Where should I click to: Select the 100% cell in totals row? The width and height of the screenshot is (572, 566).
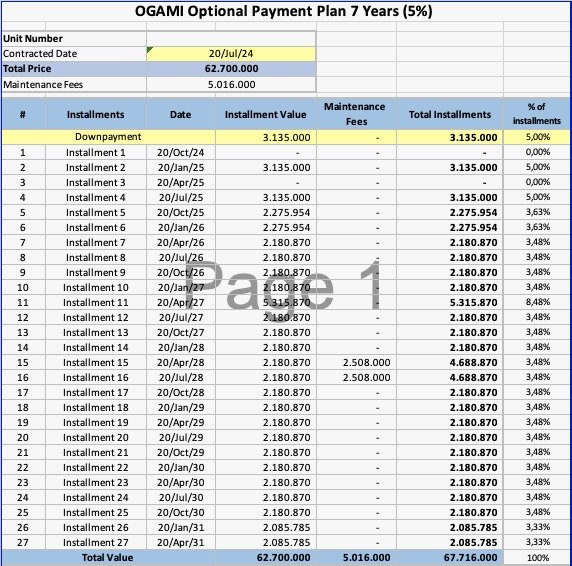pos(538,558)
